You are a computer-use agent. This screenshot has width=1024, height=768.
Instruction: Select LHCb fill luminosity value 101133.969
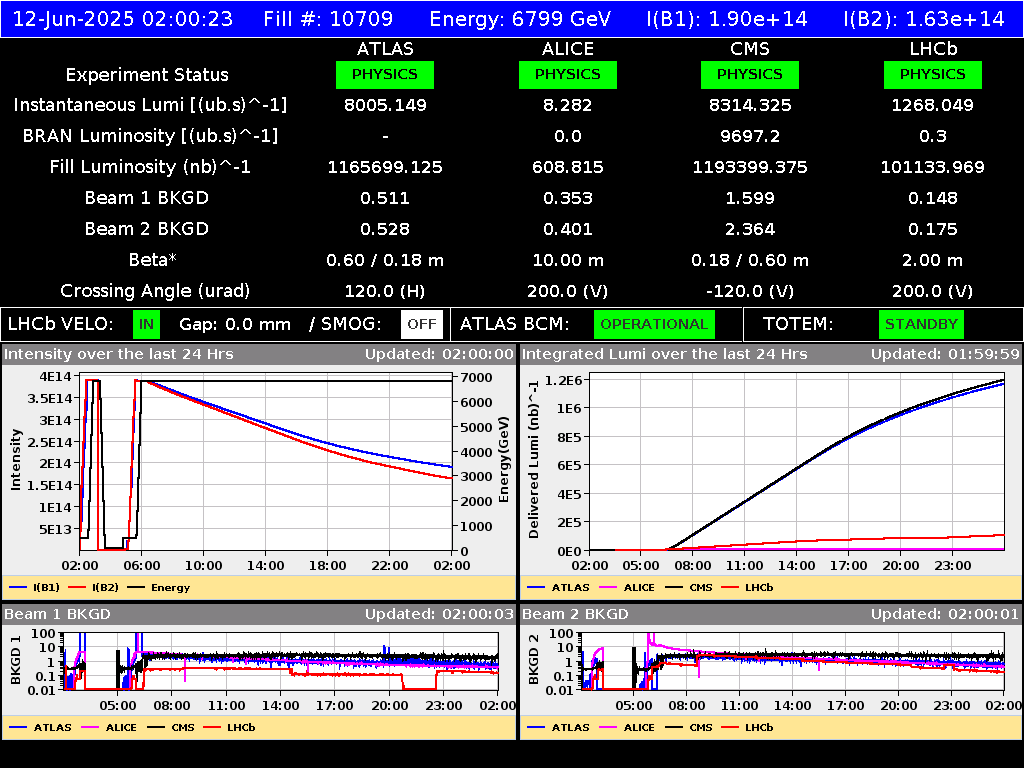pos(933,167)
